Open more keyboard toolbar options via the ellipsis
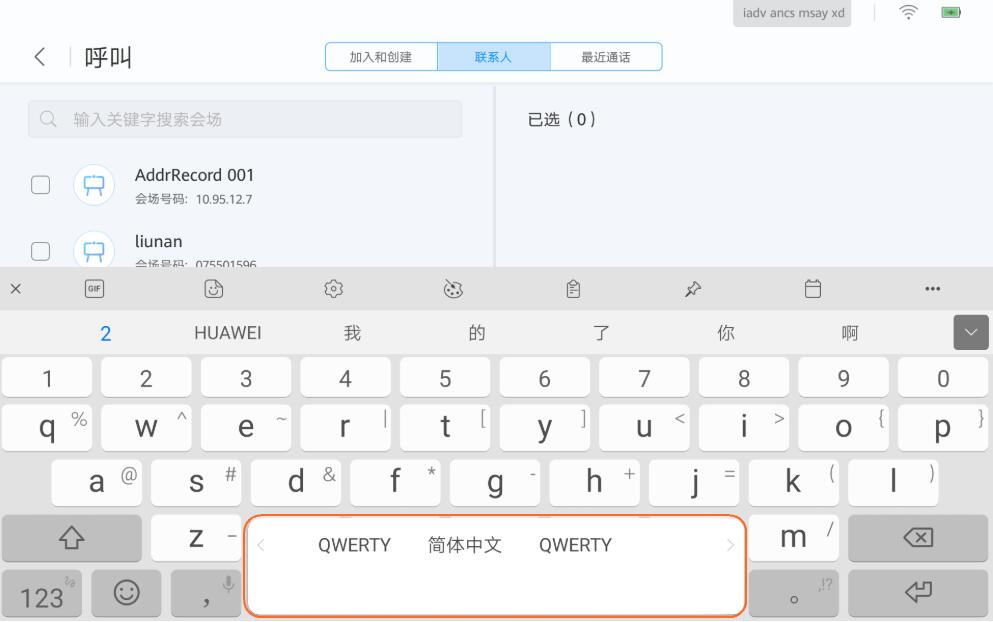The width and height of the screenshot is (993, 622). click(x=933, y=288)
